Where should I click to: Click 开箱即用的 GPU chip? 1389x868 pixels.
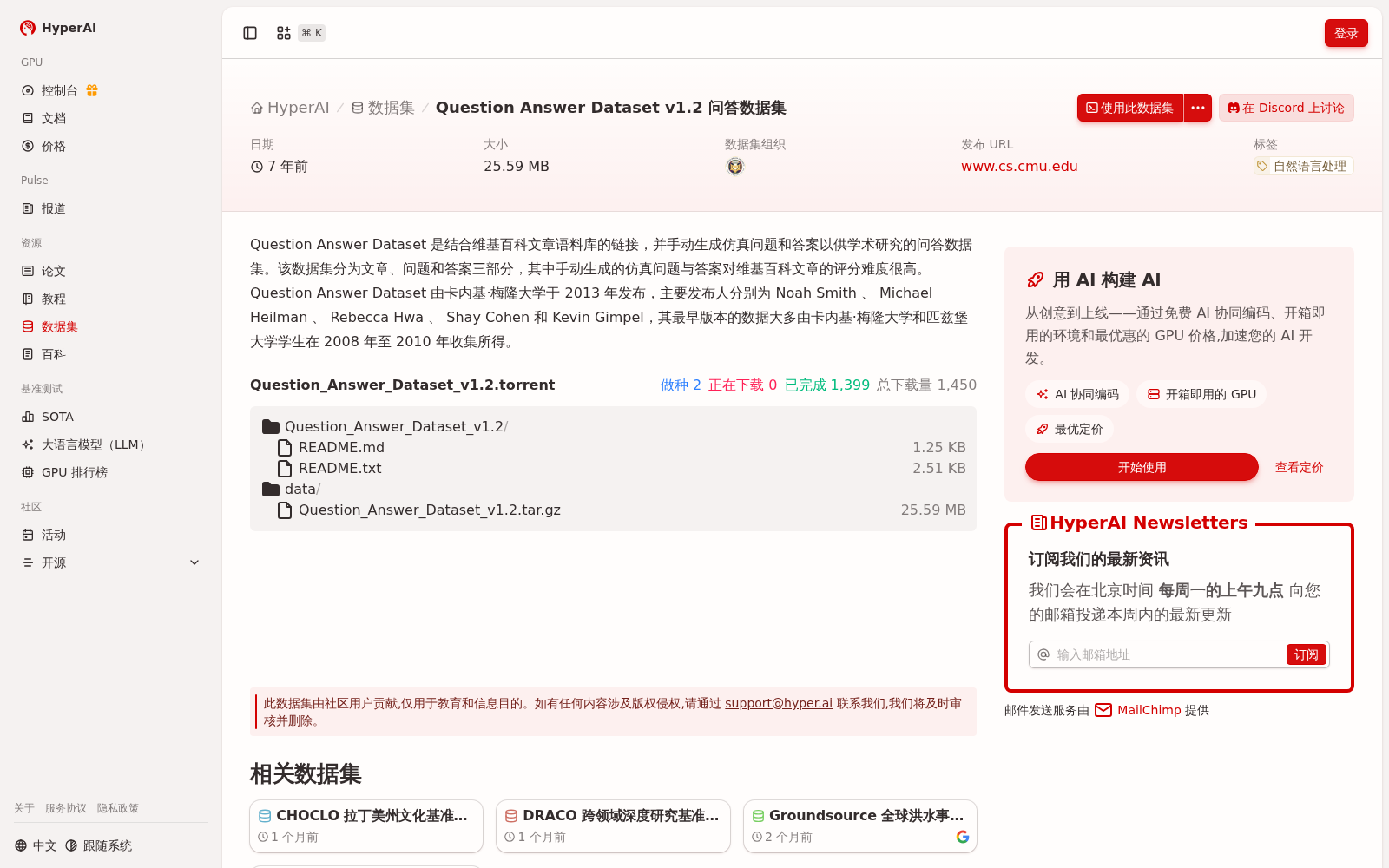click(1201, 394)
